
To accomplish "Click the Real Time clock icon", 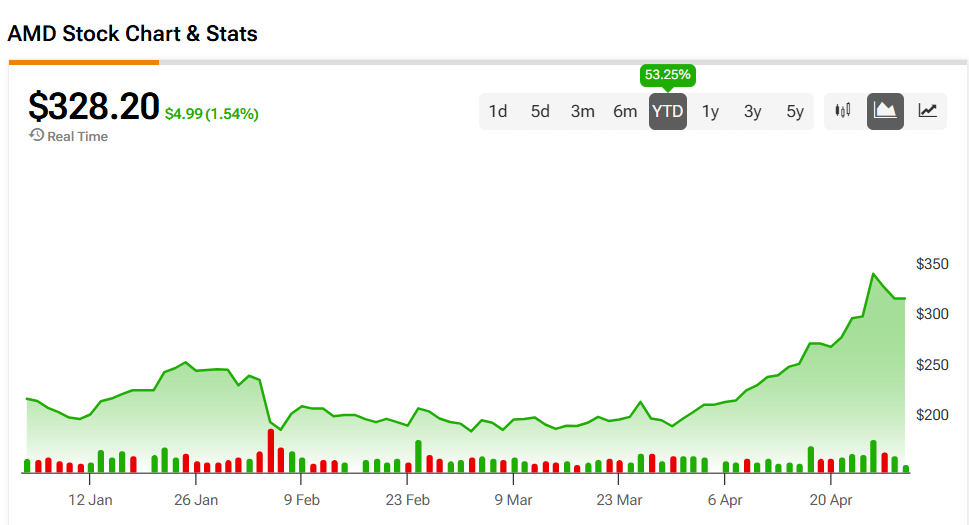I will click(37, 135).
